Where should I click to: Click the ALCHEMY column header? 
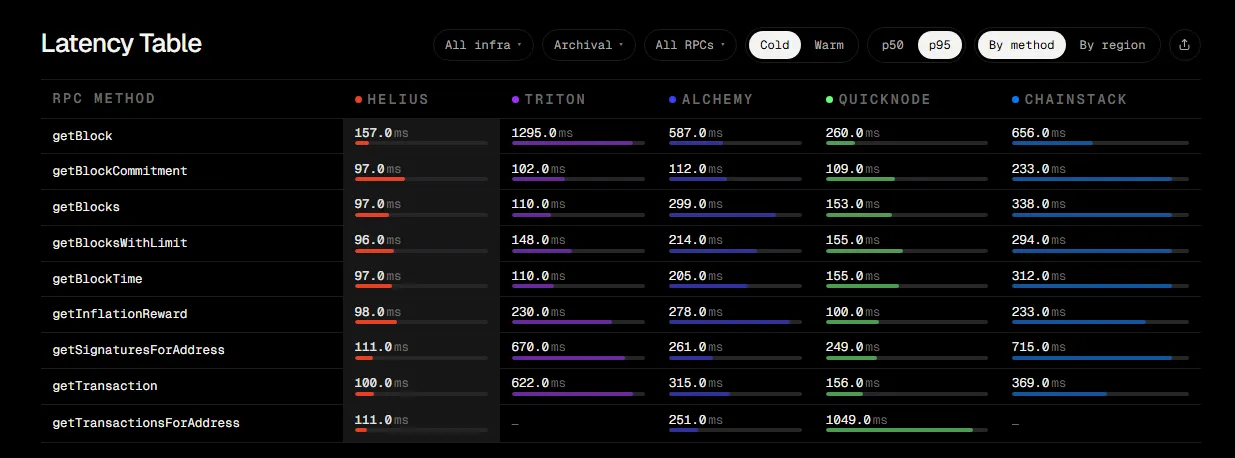tap(717, 100)
